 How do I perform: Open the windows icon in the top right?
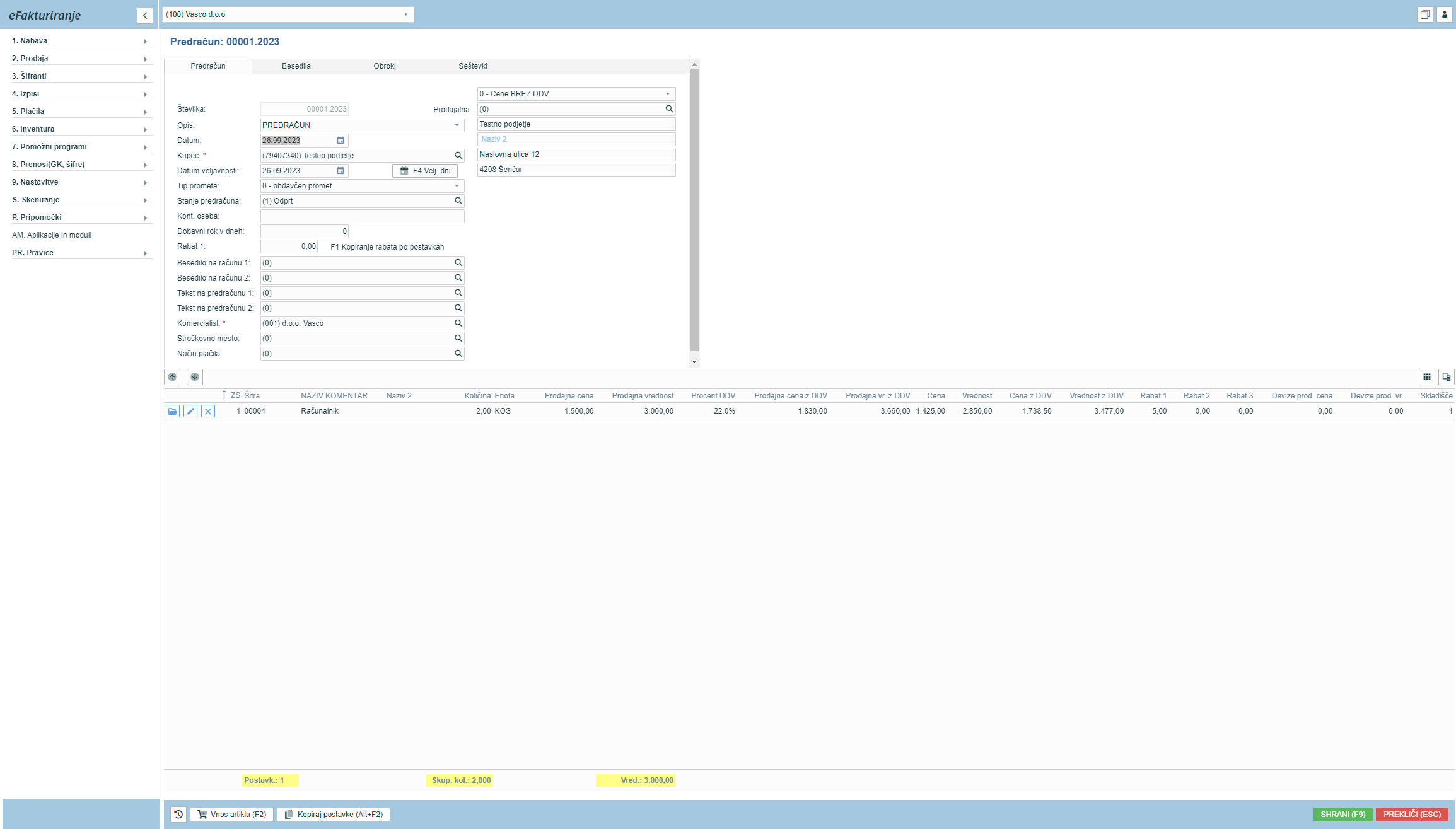click(x=1425, y=14)
